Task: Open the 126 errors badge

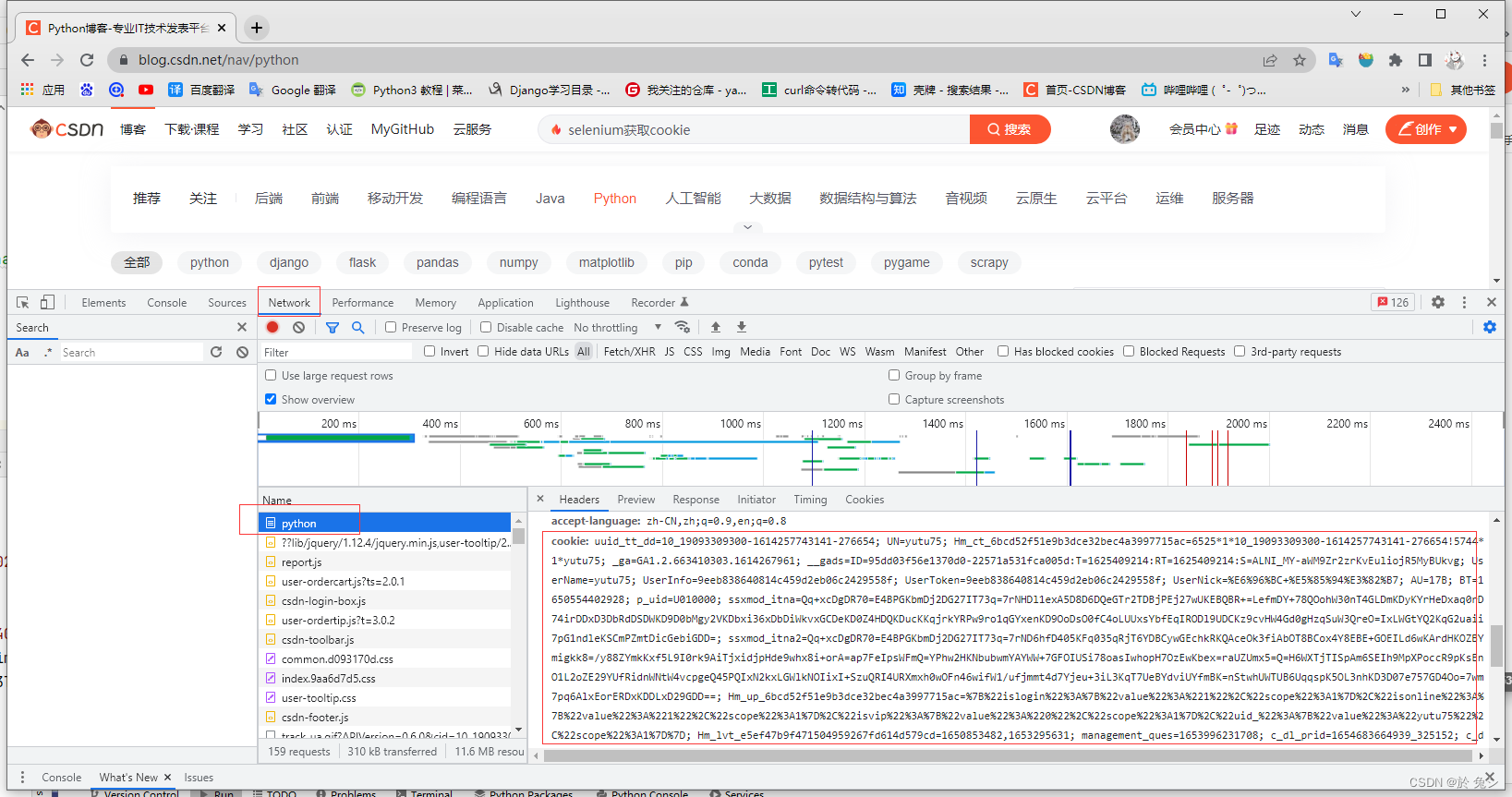Action: [x=1393, y=302]
